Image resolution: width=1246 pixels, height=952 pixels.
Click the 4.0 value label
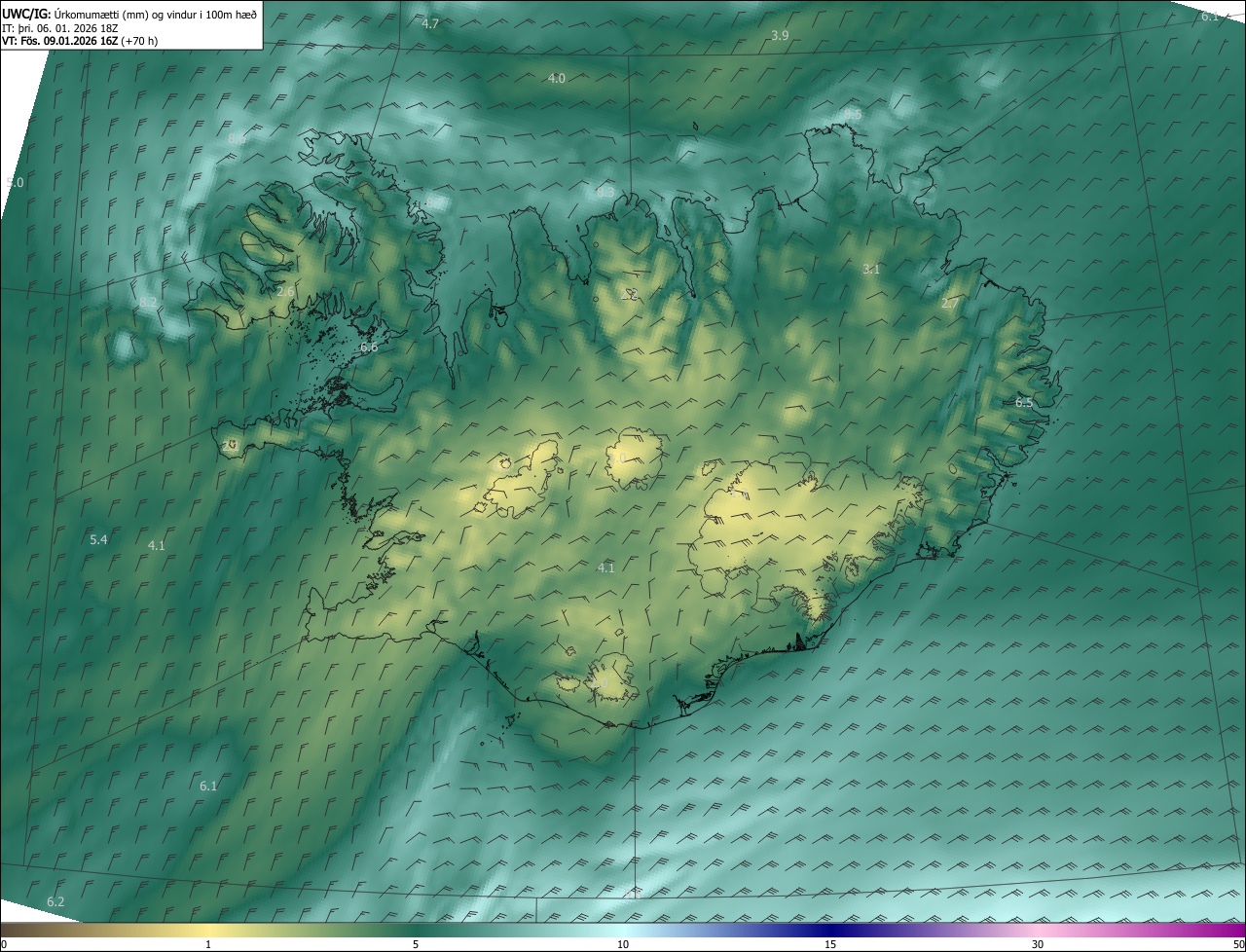556,78
